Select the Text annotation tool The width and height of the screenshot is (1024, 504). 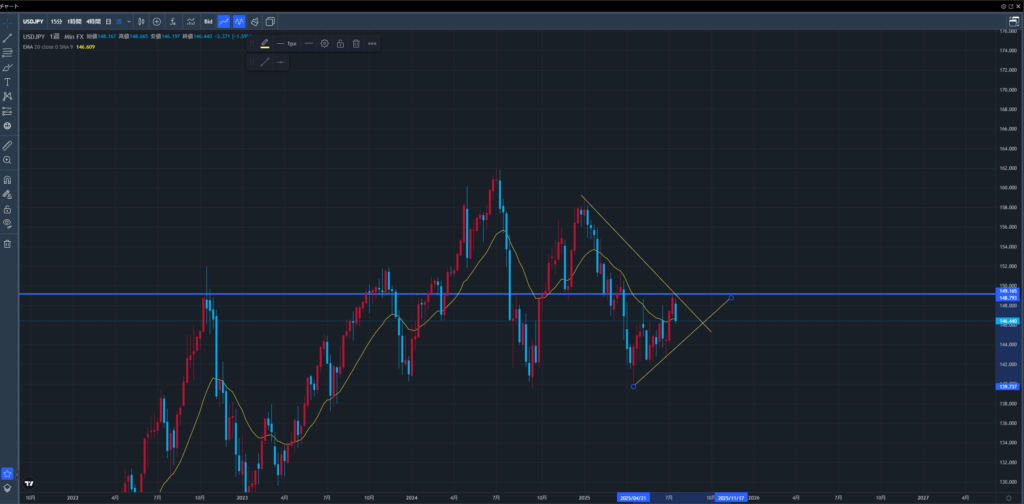coord(8,82)
